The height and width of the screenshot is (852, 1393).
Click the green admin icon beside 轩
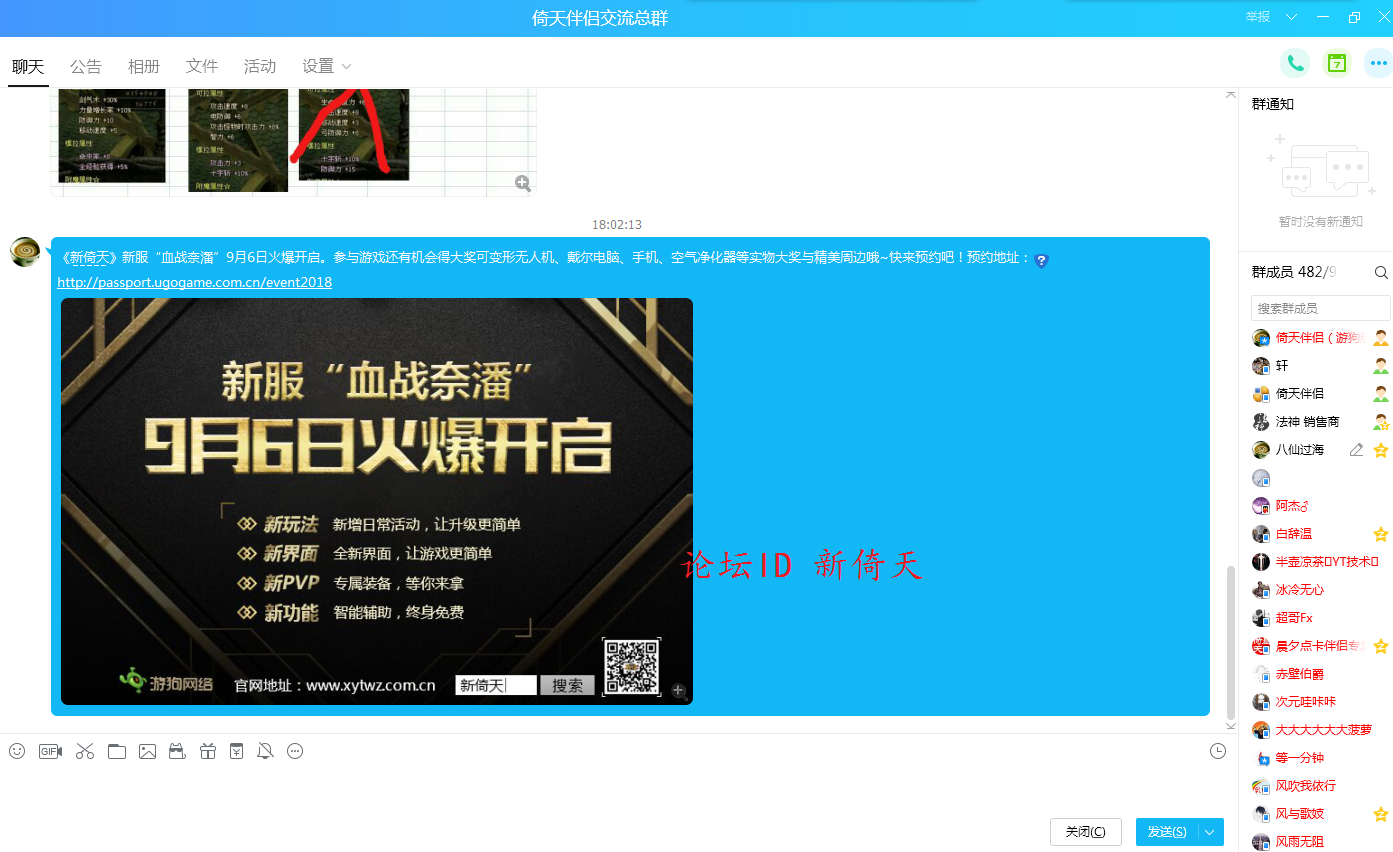[x=1381, y=366]
